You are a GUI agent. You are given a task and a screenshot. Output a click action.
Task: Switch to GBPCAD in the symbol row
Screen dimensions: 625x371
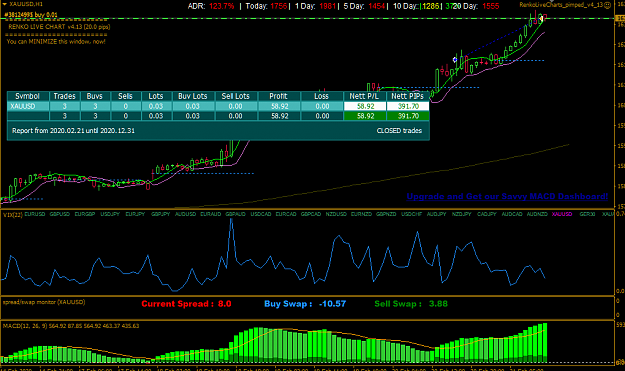click(x=311, y=214)
